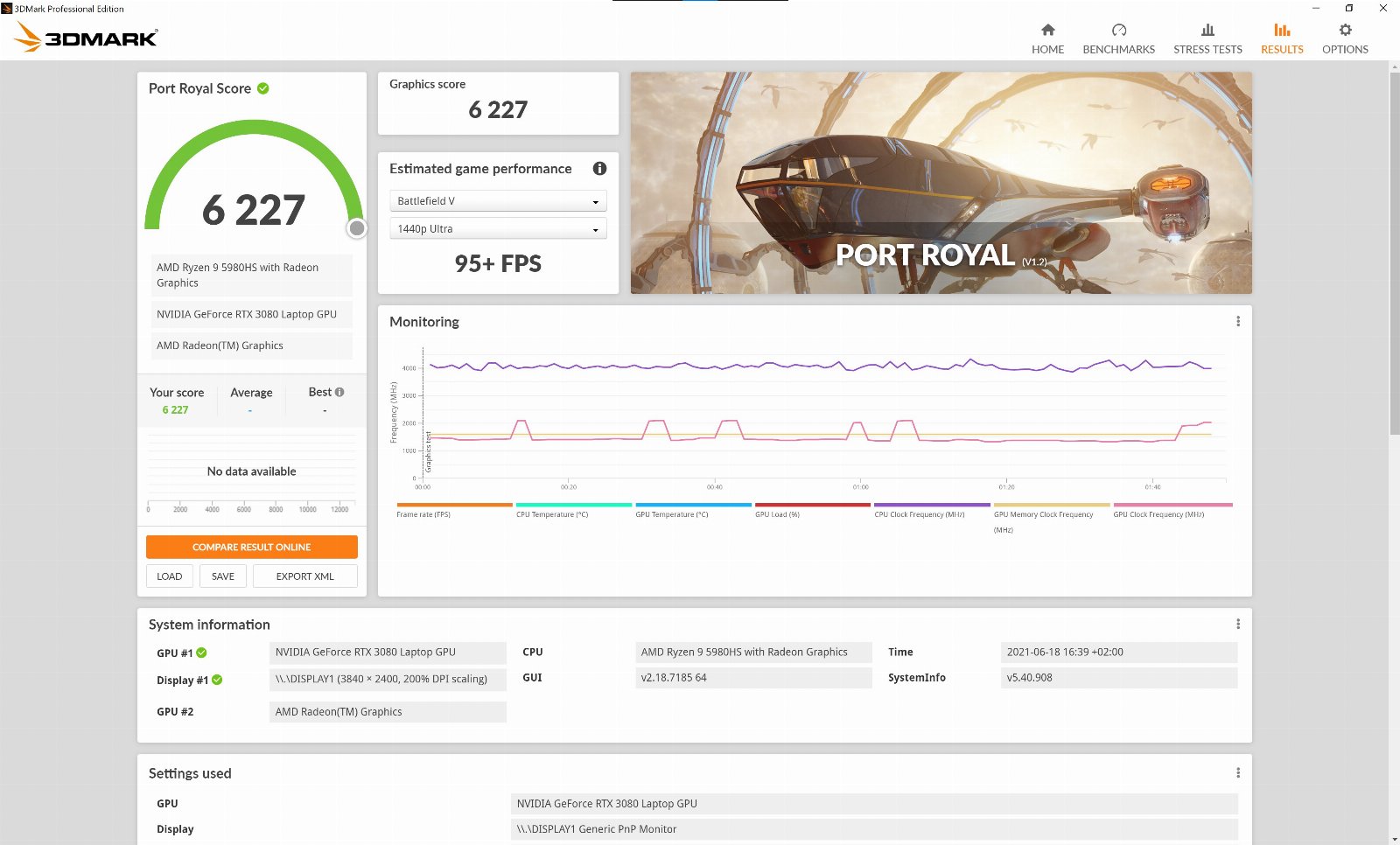The height and width of the screenshot is (845, 1400).
Task: Click the Load button
Action: point(170,576)
